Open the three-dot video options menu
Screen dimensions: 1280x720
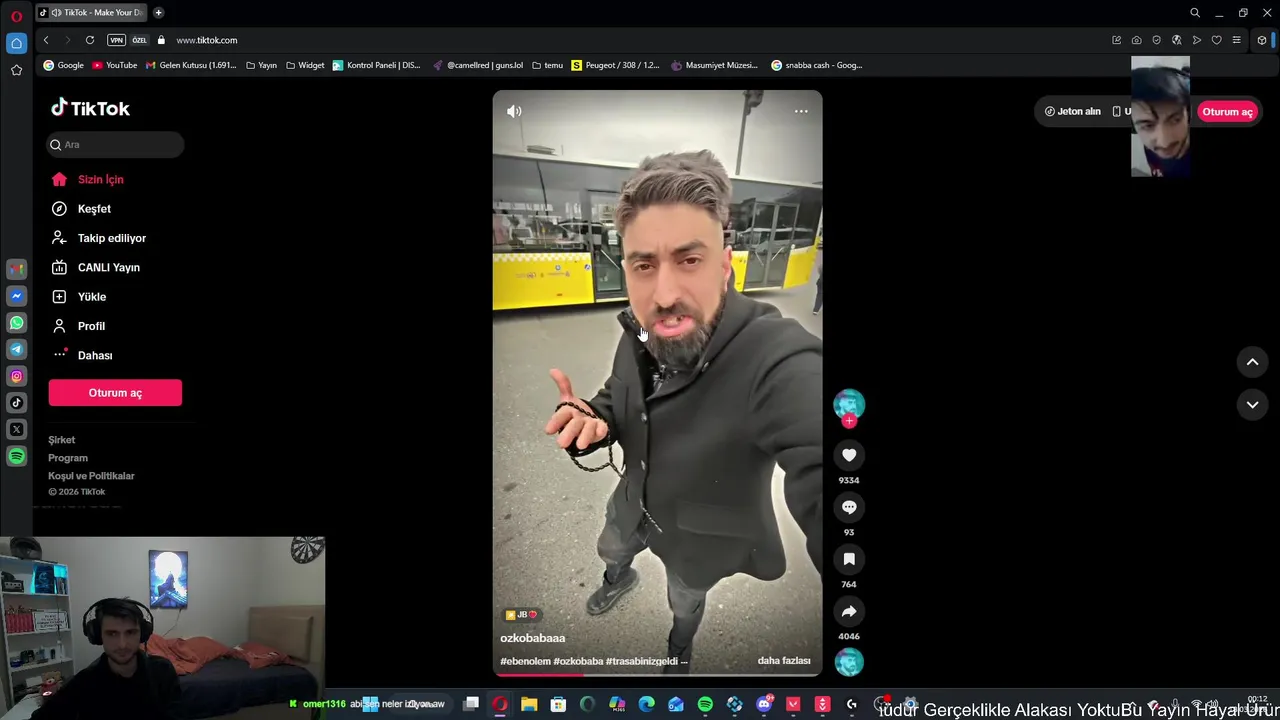[x=801, y=111]
